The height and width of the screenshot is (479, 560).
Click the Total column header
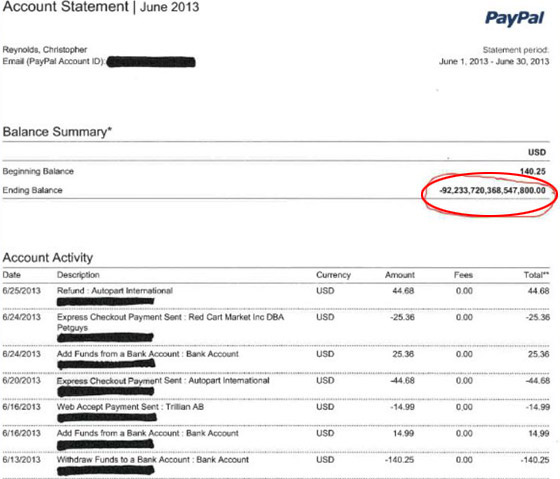click(536, 275)
